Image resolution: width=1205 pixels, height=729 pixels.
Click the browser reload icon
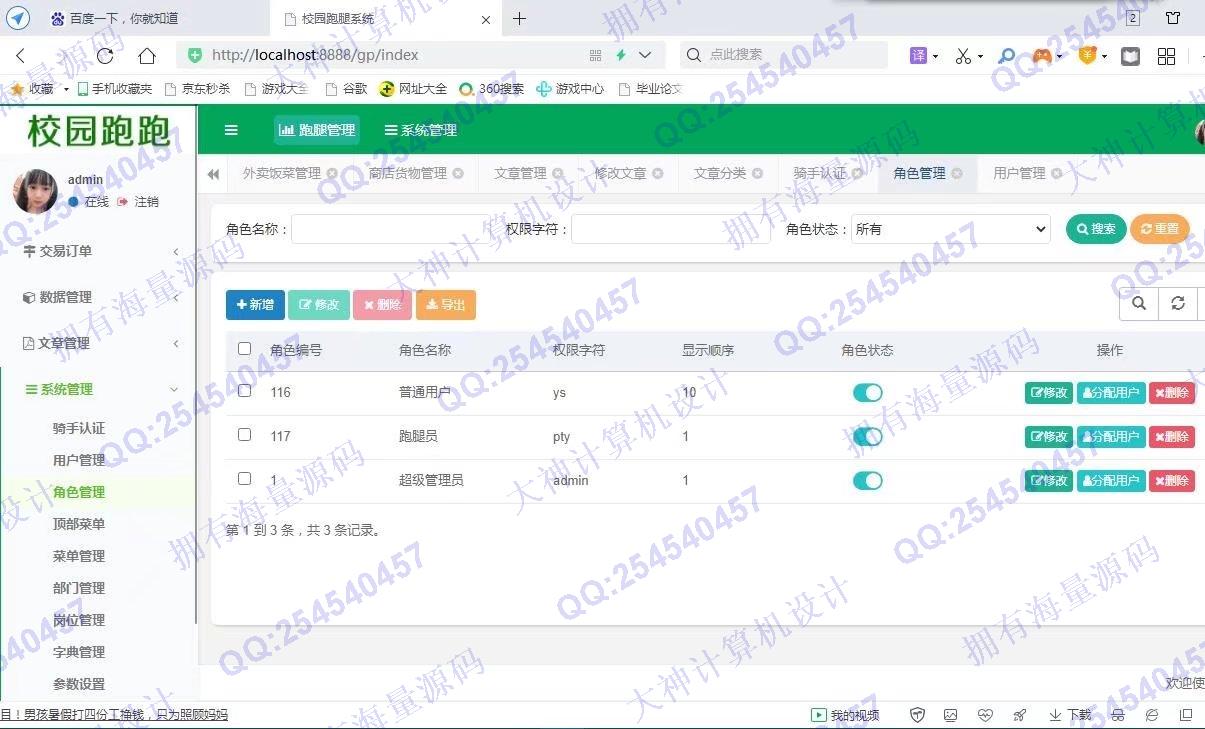(105, 56)
